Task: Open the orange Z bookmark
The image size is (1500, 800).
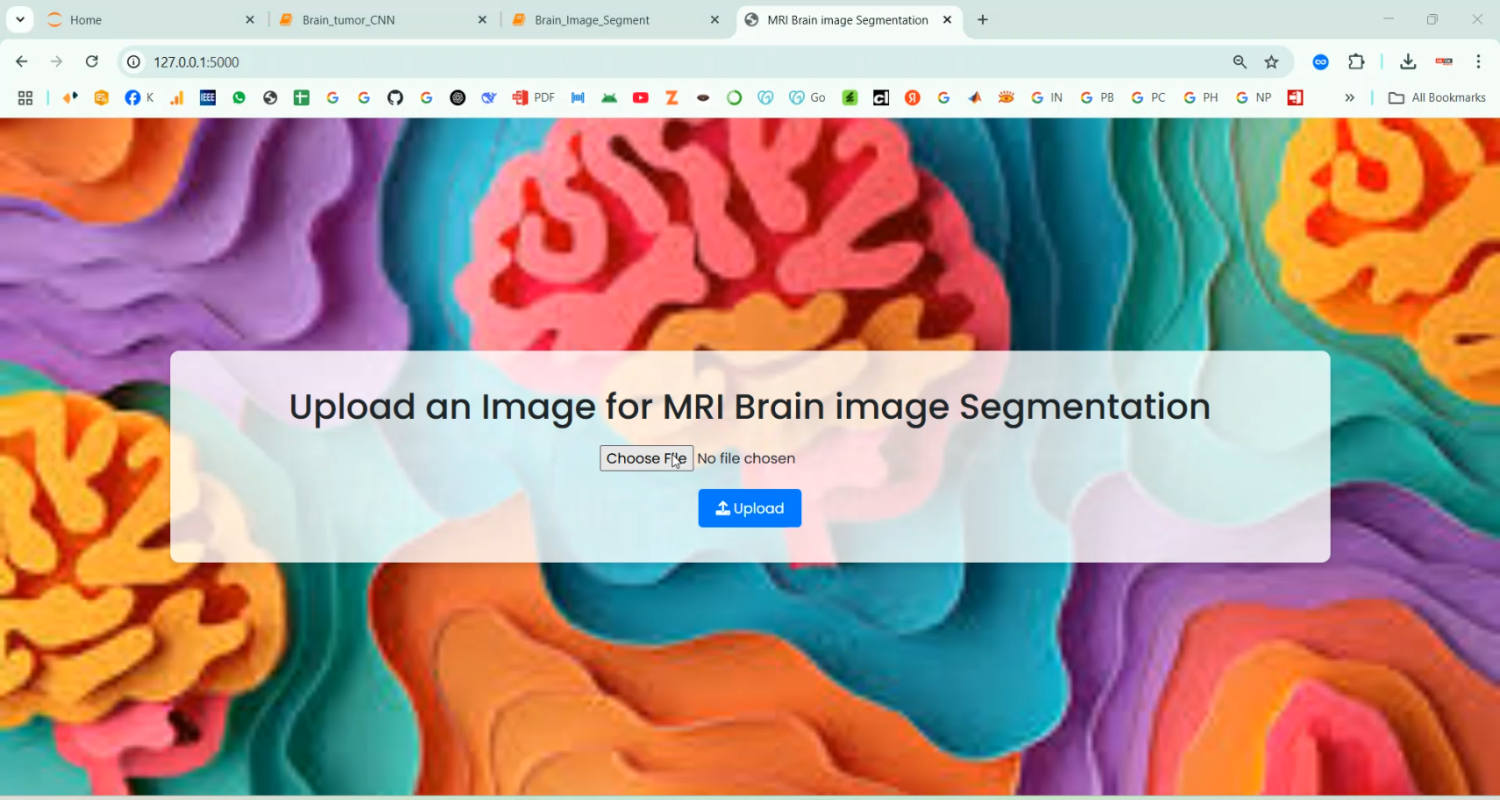Action: click(x=672, y=98)
